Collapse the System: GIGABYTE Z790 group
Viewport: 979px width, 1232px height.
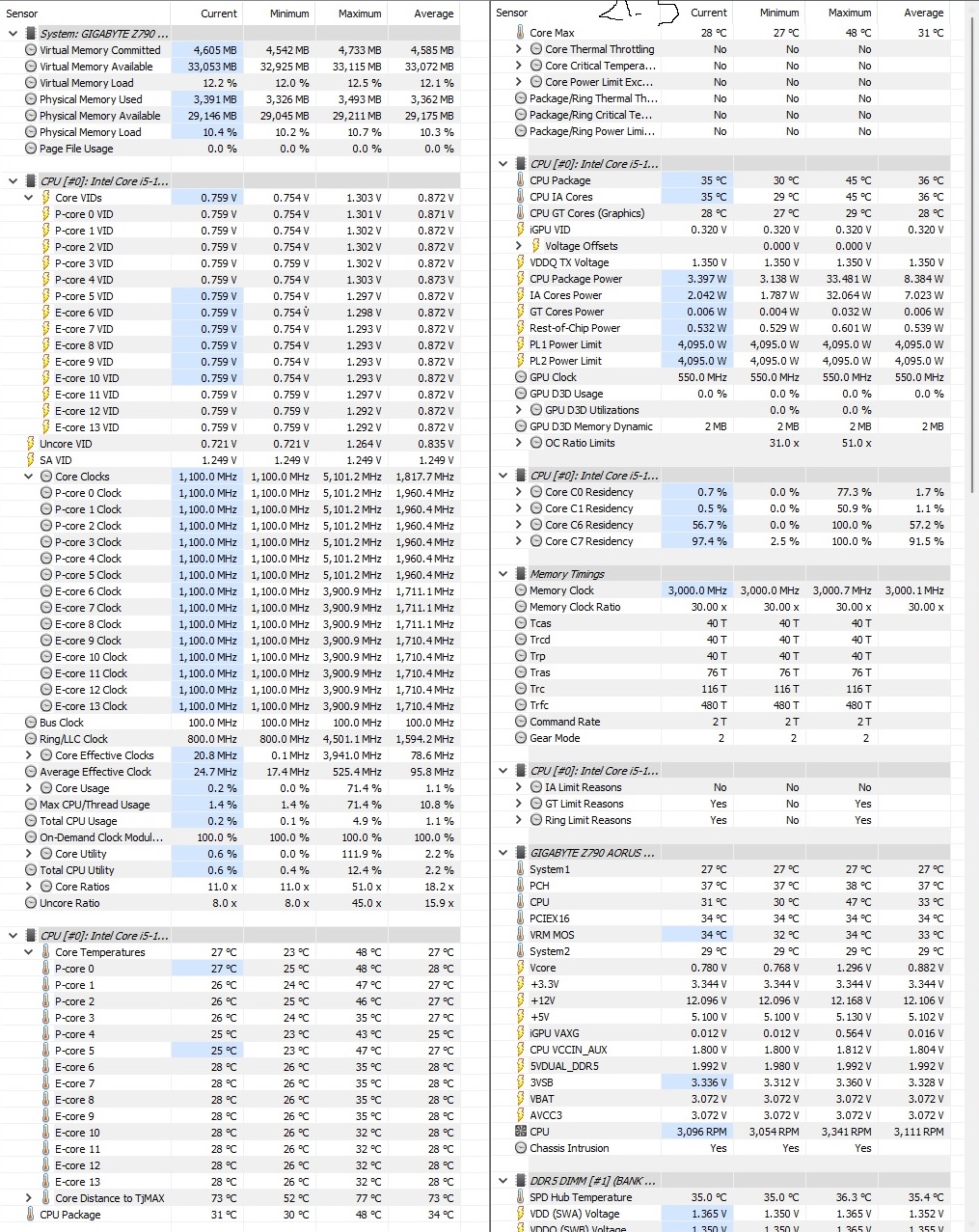(13, 34)
